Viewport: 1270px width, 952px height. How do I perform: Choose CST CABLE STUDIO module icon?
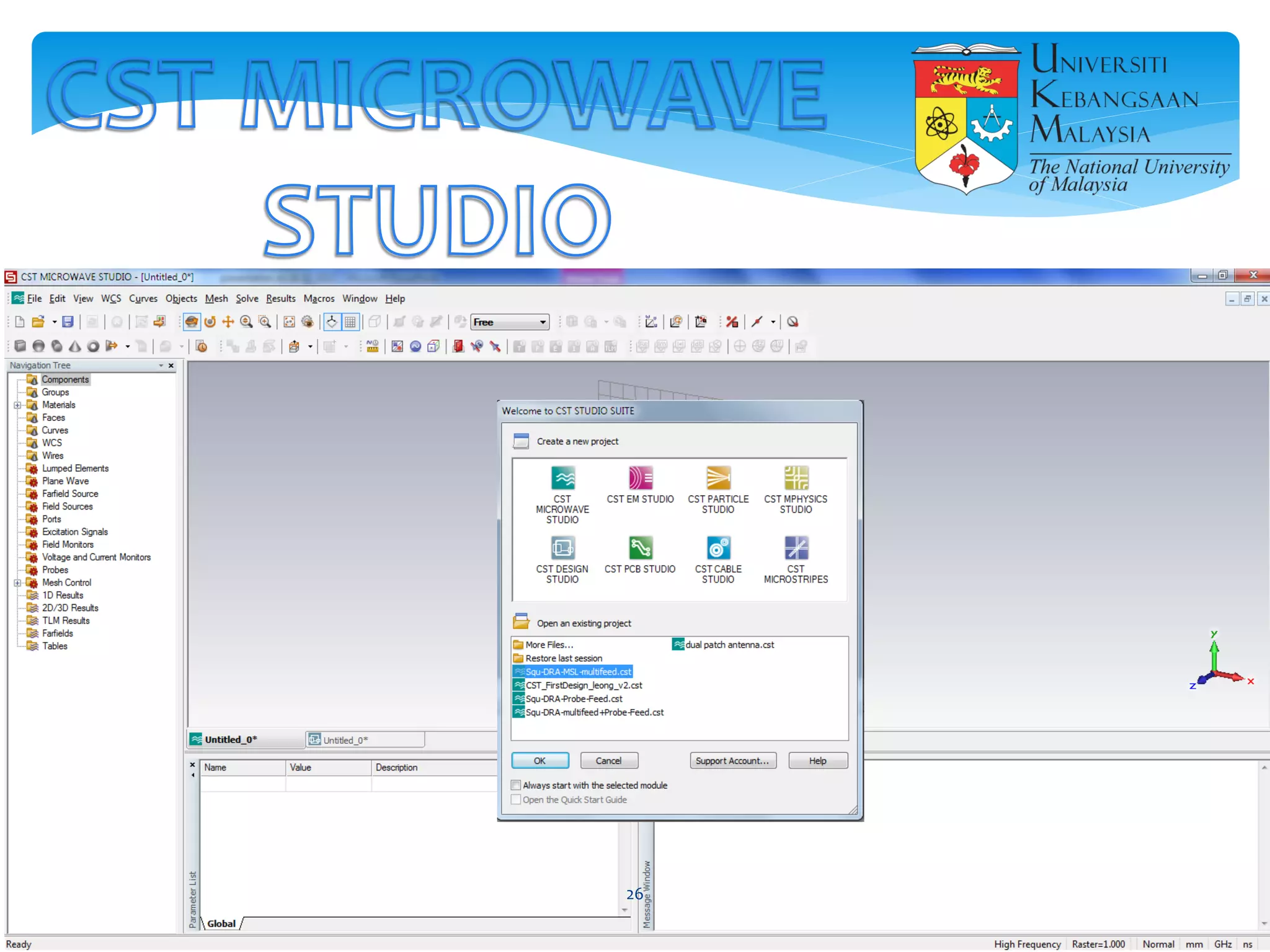718,549
